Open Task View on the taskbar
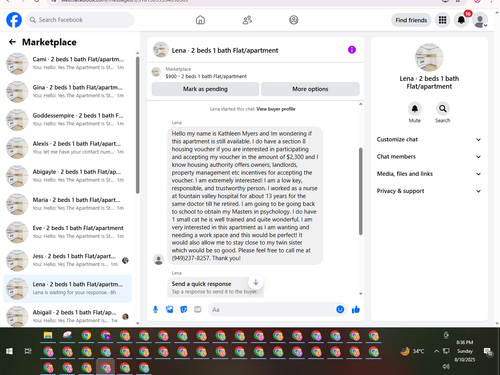The height and width of the screenshot is (375, 500). coord(28,351)
